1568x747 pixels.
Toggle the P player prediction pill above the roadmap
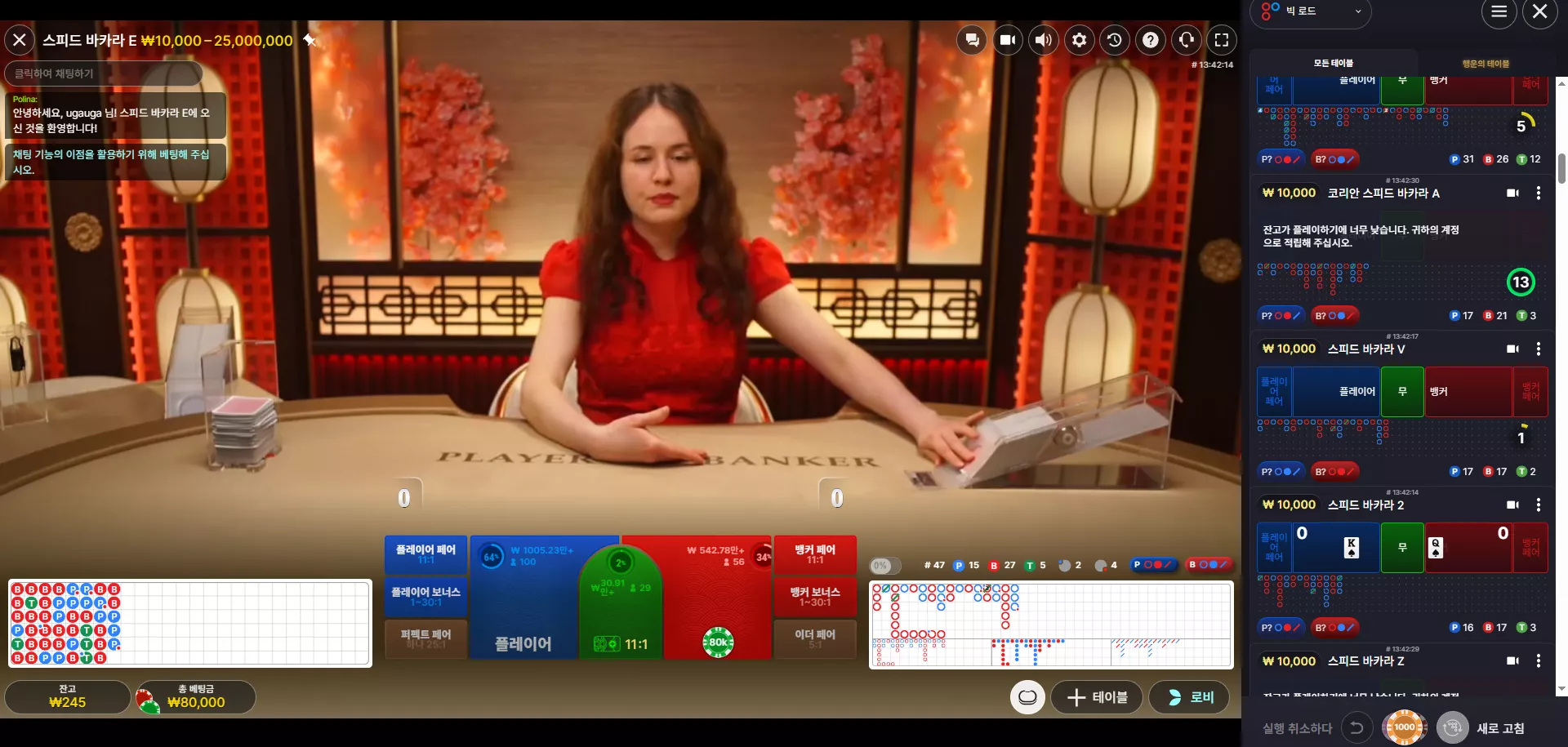click(x=1154, y=565)
